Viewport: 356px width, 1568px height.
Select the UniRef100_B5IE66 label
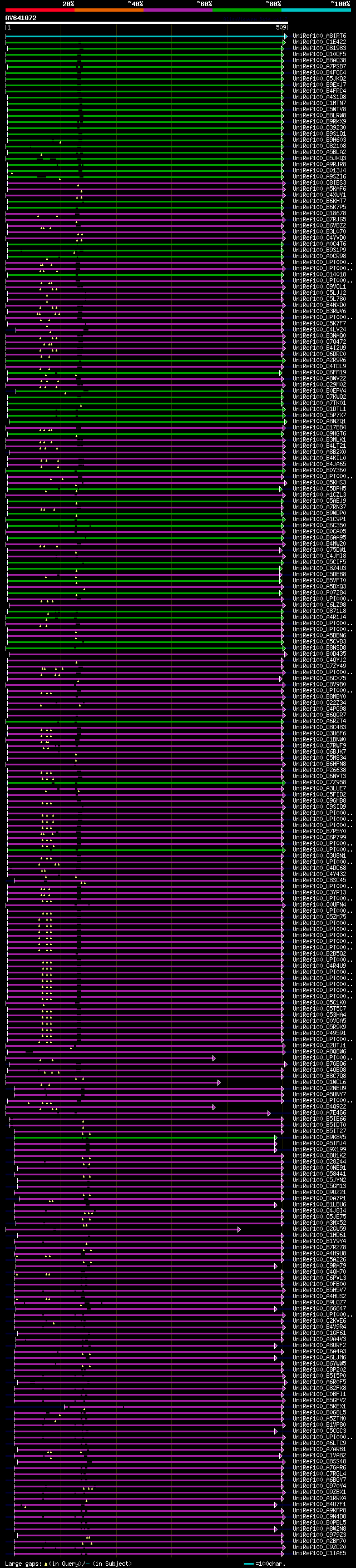319,1119
